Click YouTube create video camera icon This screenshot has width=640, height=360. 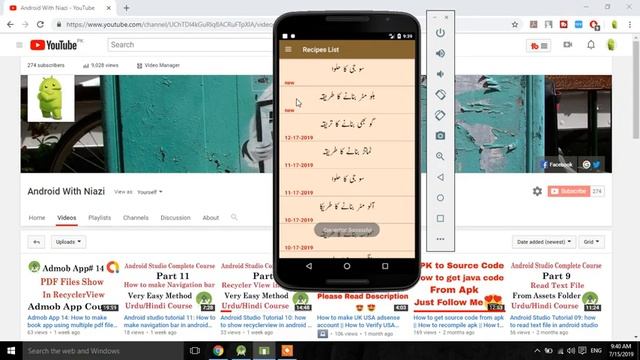[x=568, y=44]
